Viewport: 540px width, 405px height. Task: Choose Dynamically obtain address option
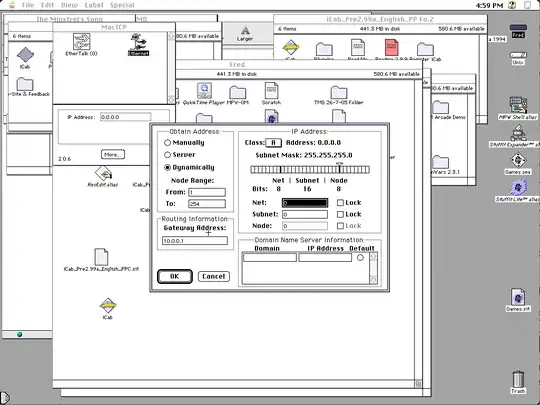coord(167,167)
